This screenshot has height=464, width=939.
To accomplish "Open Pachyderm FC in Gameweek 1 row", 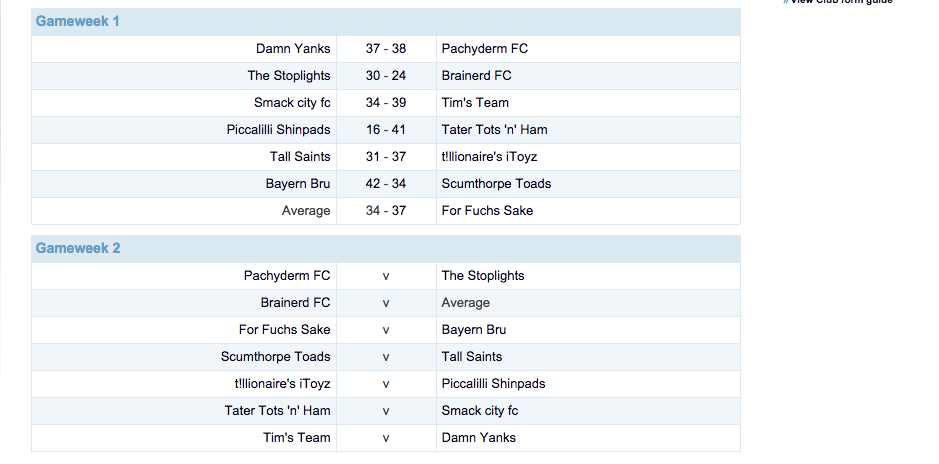I will [484, 49].
